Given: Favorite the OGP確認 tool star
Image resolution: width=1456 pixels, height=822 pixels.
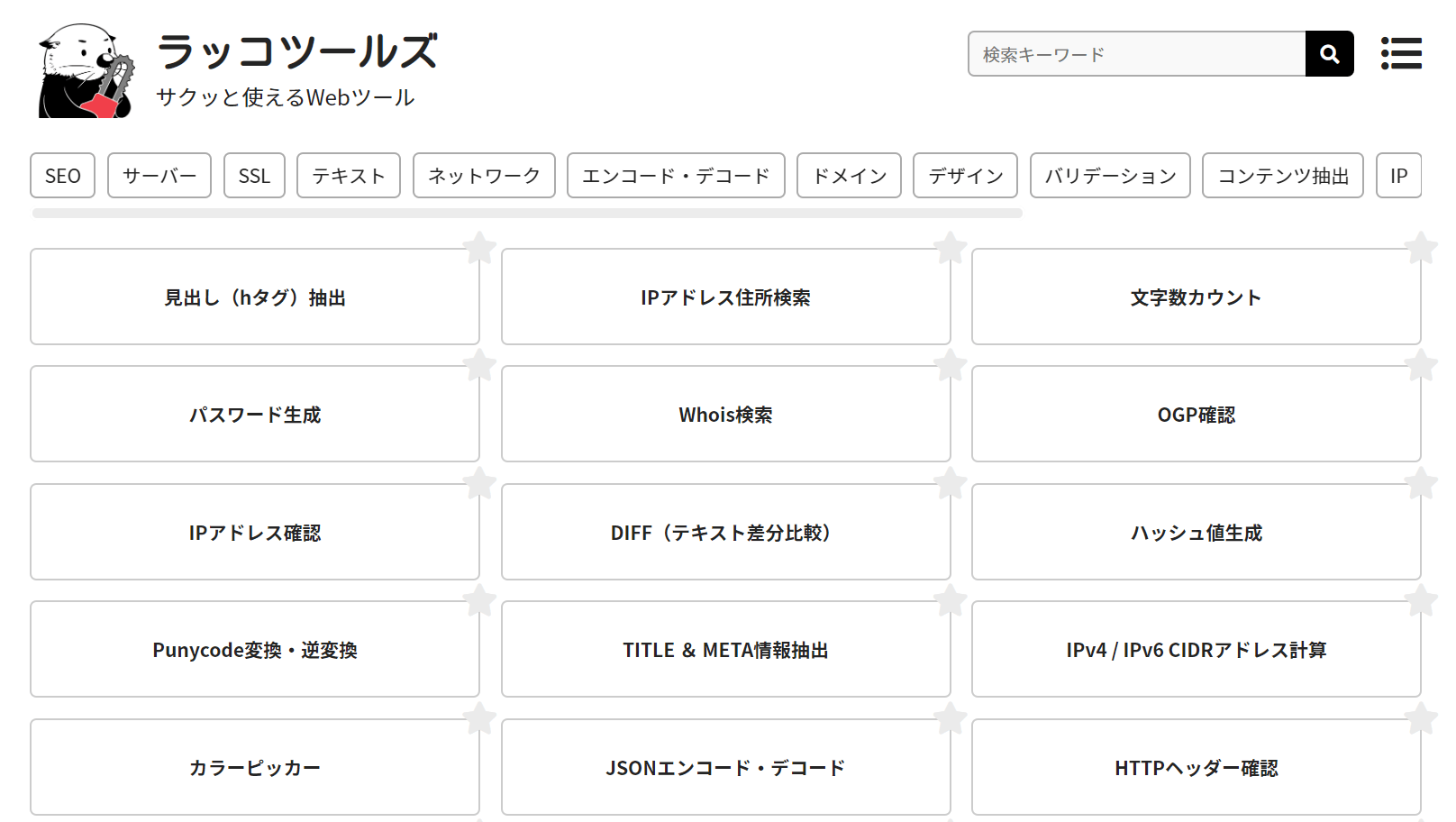Looking at the screenshot, I should [1421, 365].
